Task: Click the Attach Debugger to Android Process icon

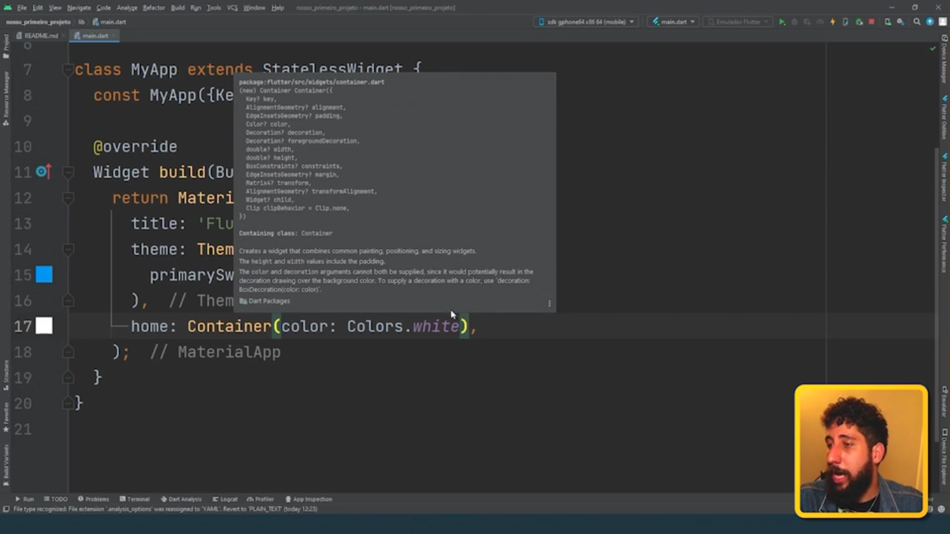Action: pos(859,22)
